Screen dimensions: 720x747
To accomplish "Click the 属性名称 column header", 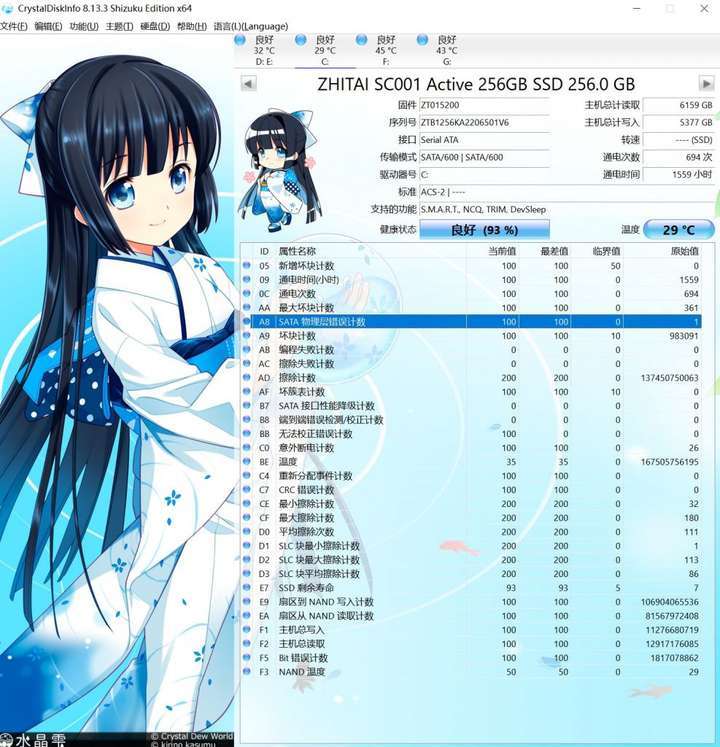I will (x=297, y=251).
